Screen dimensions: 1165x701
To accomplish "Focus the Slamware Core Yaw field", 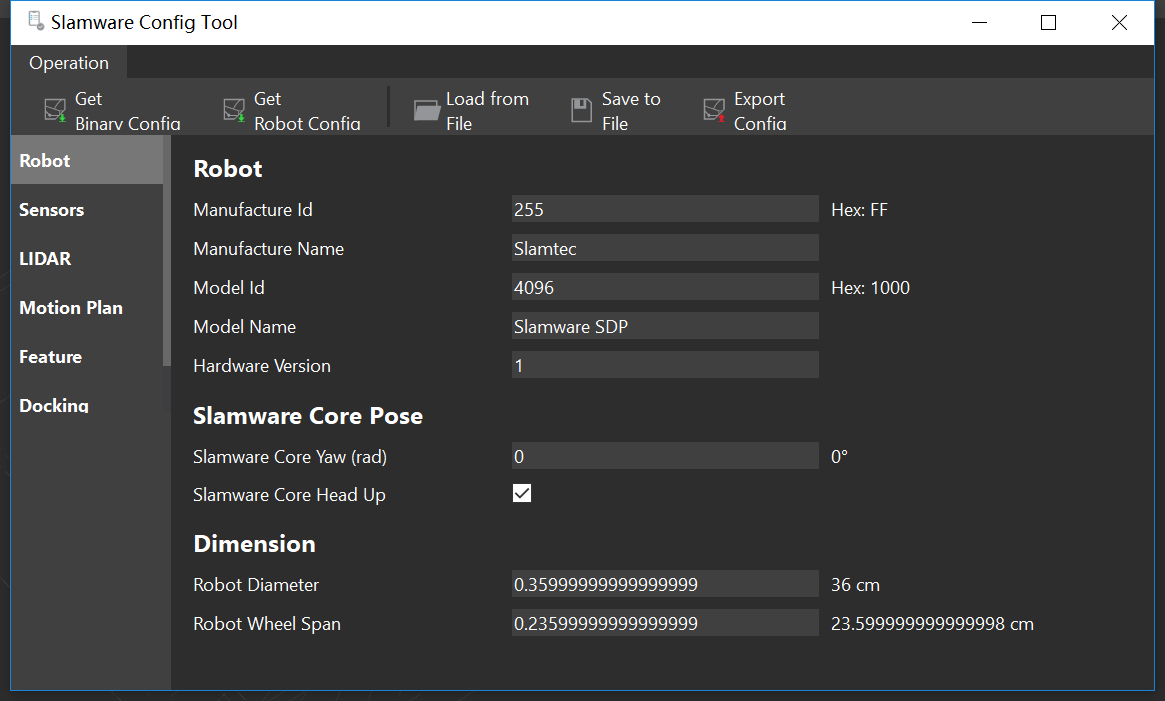I will point(665,456).
